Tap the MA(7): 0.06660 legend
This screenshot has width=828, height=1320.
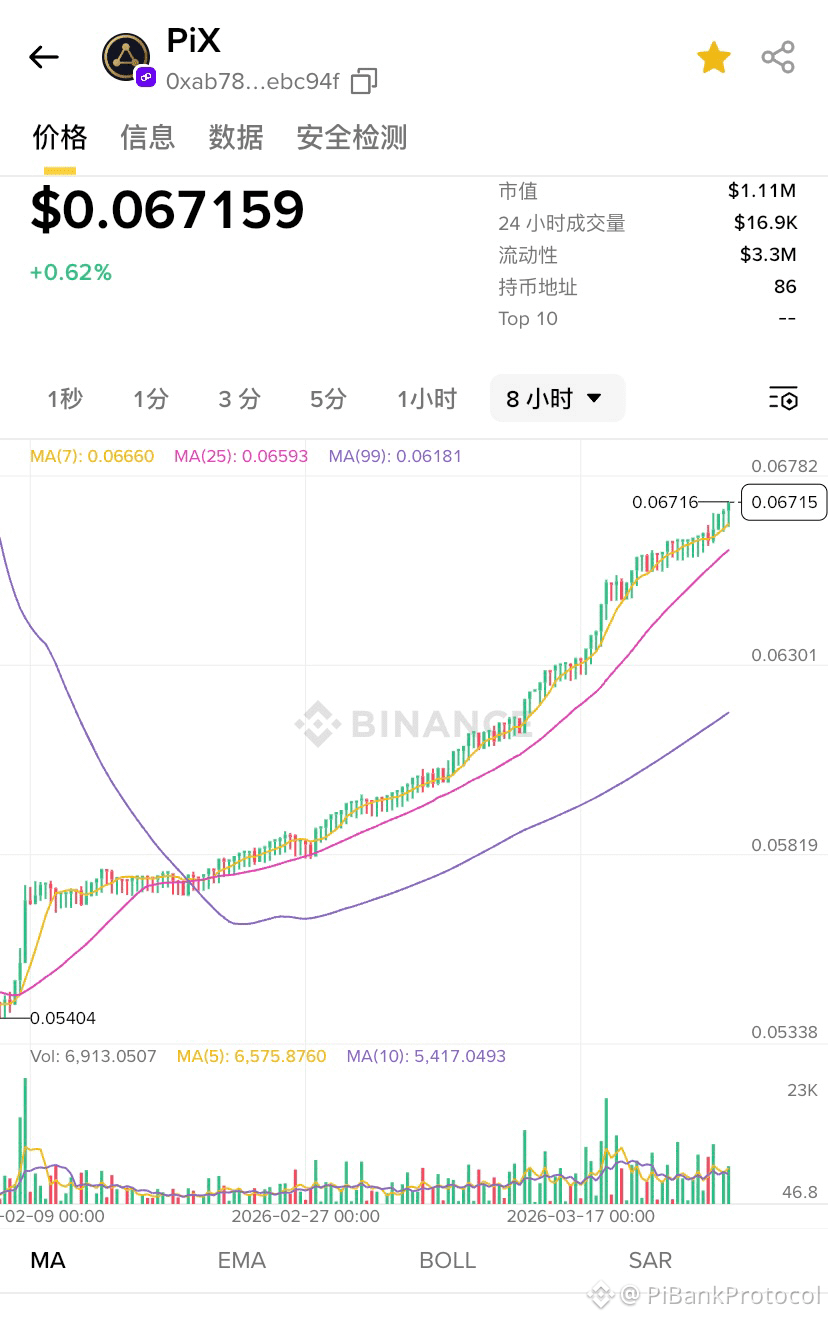point(92,456)
